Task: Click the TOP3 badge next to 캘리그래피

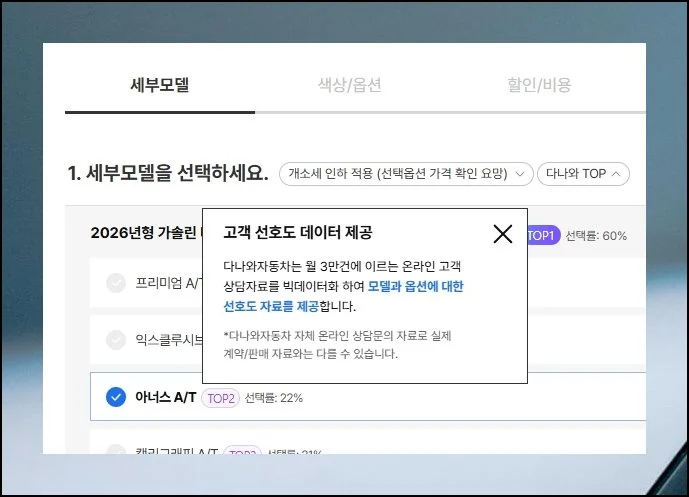Action: pyautogui.click(x=241, y=453)
